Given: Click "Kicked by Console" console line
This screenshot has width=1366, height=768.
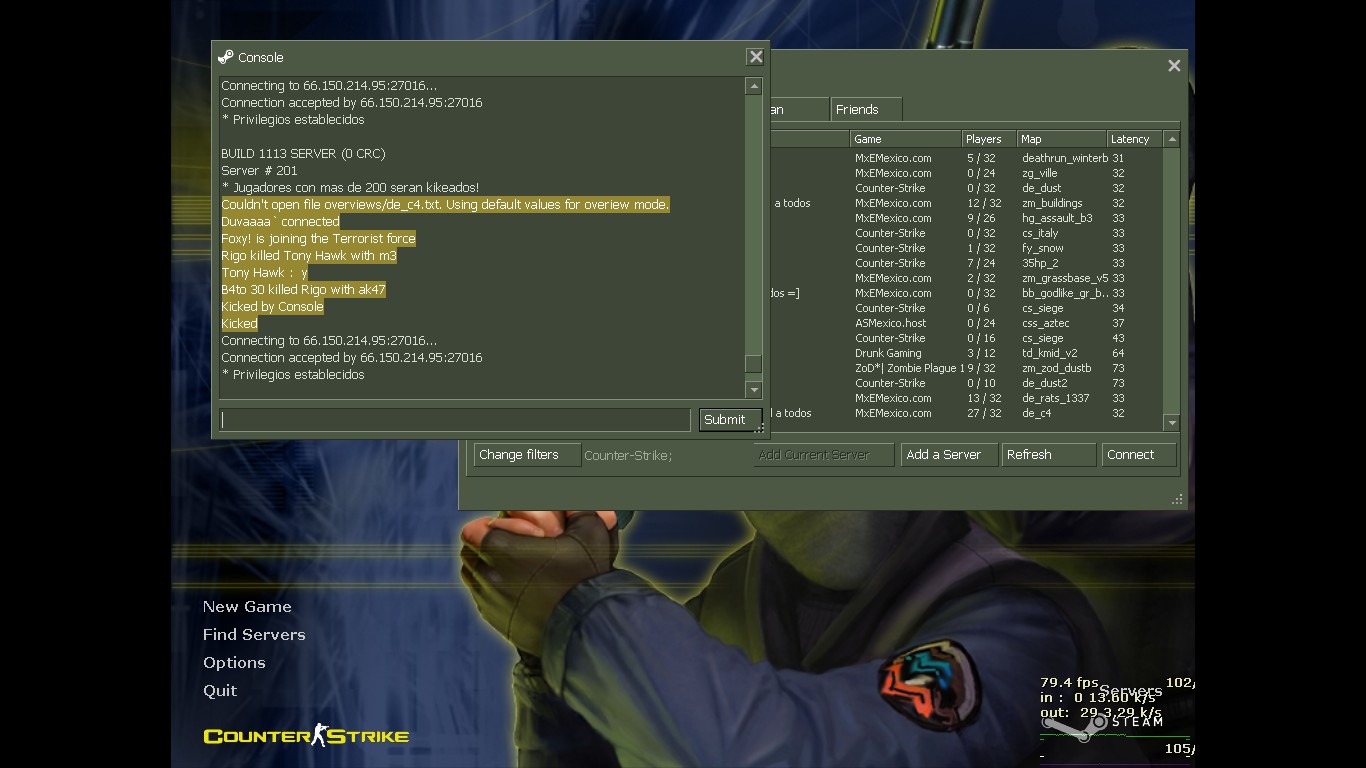Looking at the screenshot, I should point(272,307).
